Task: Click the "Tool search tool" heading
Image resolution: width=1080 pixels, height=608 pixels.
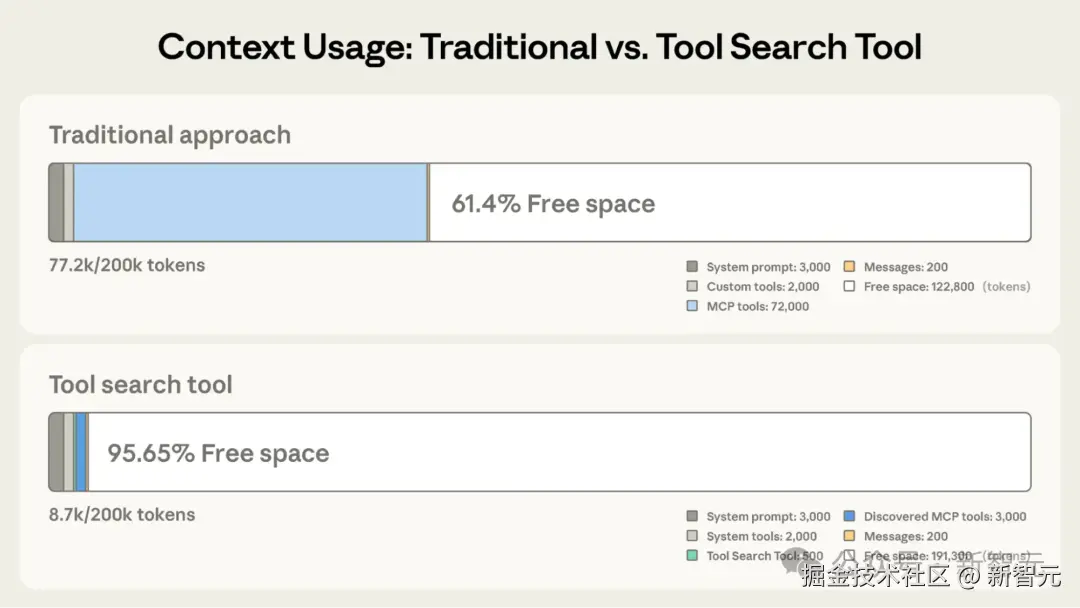Action: point(141,385)
